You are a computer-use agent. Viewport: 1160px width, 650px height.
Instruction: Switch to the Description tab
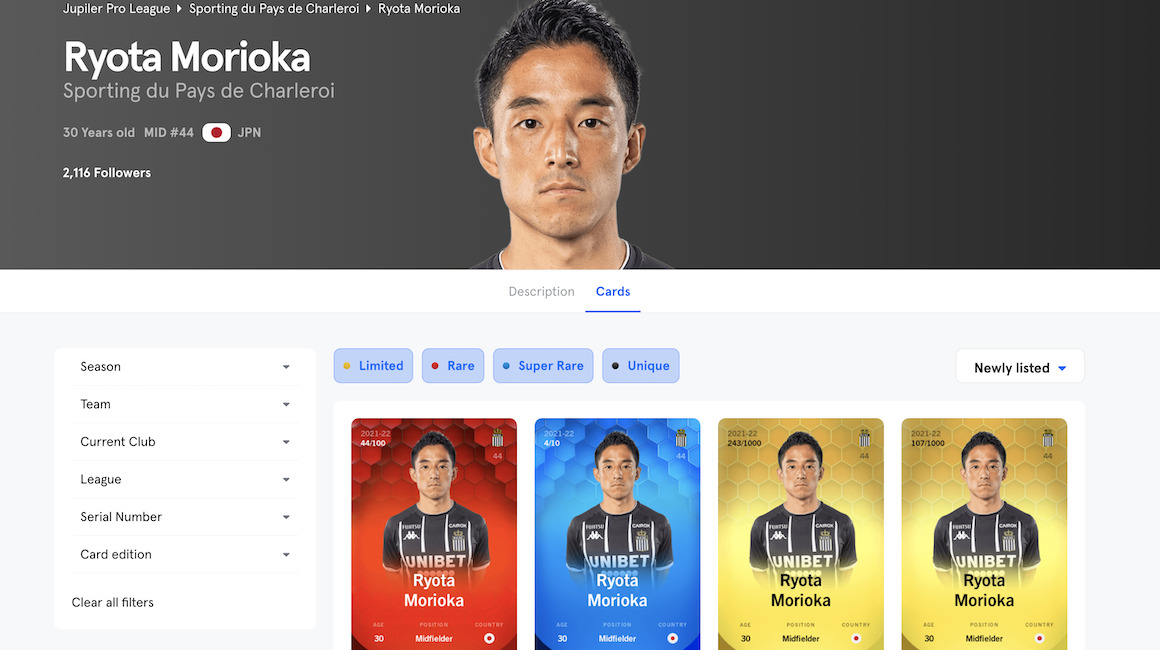542,291
